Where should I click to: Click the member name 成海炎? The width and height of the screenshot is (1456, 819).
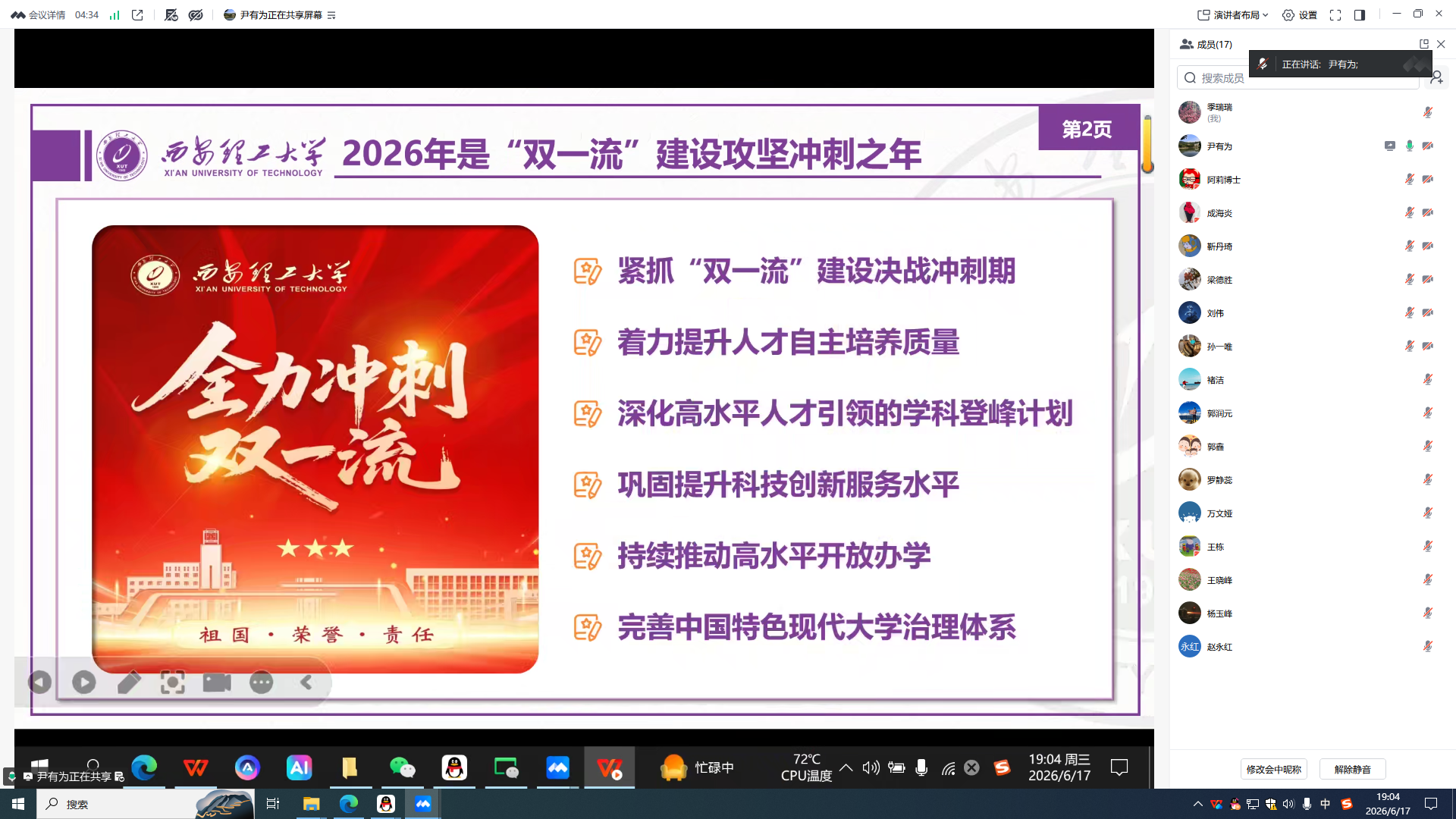(x=1219, y=213)
